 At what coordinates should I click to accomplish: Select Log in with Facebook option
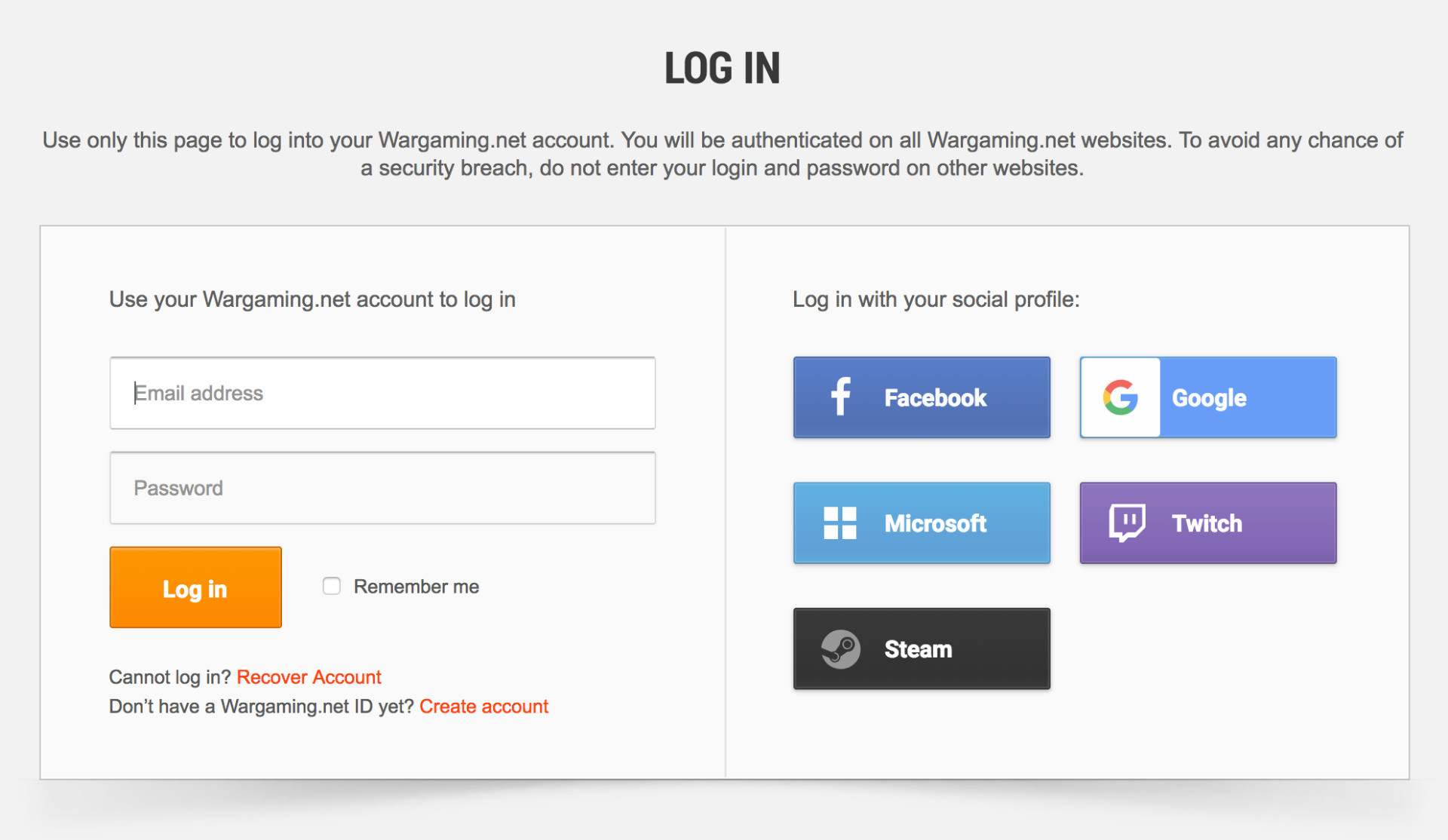(920, 396)
